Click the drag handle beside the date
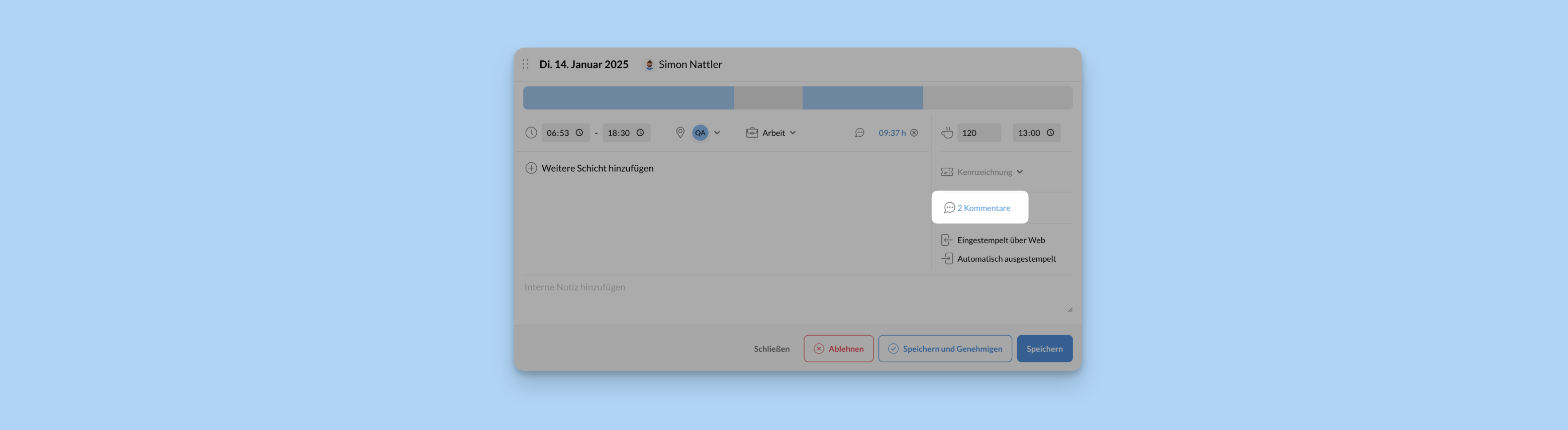 [525, 64]
